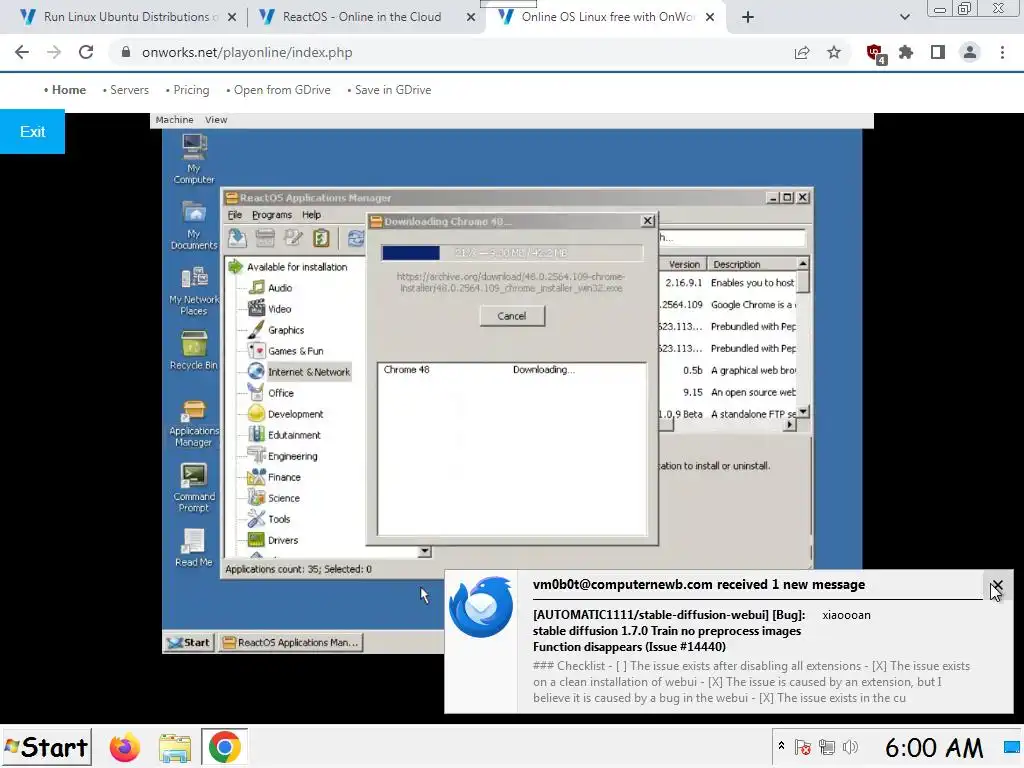The image size is (1024, 768).
Task: Click the Modify toolbar icon in Applications Manager
Action: pyautogui.click(x=293, y=238)
